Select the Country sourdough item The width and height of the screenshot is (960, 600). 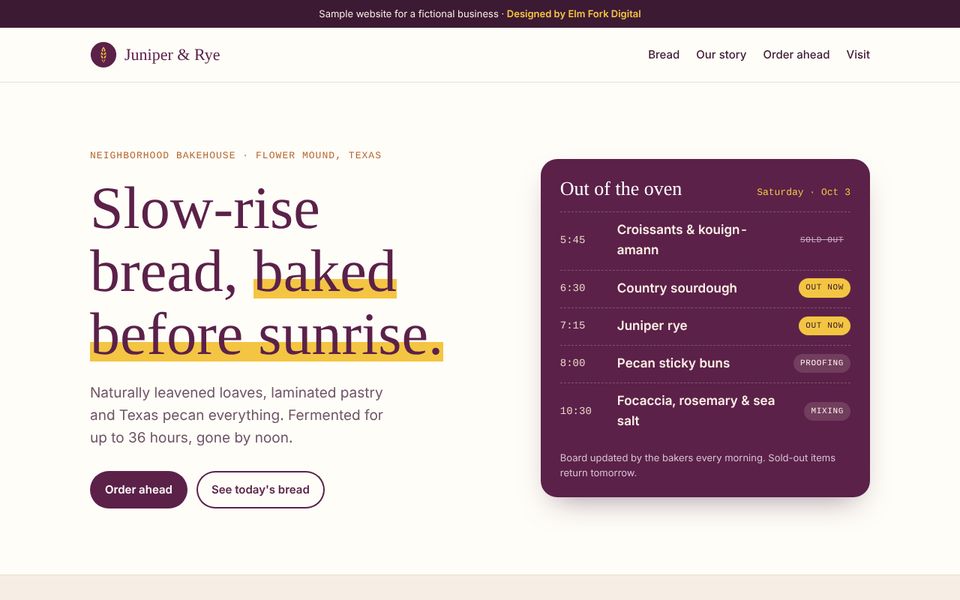677,288
